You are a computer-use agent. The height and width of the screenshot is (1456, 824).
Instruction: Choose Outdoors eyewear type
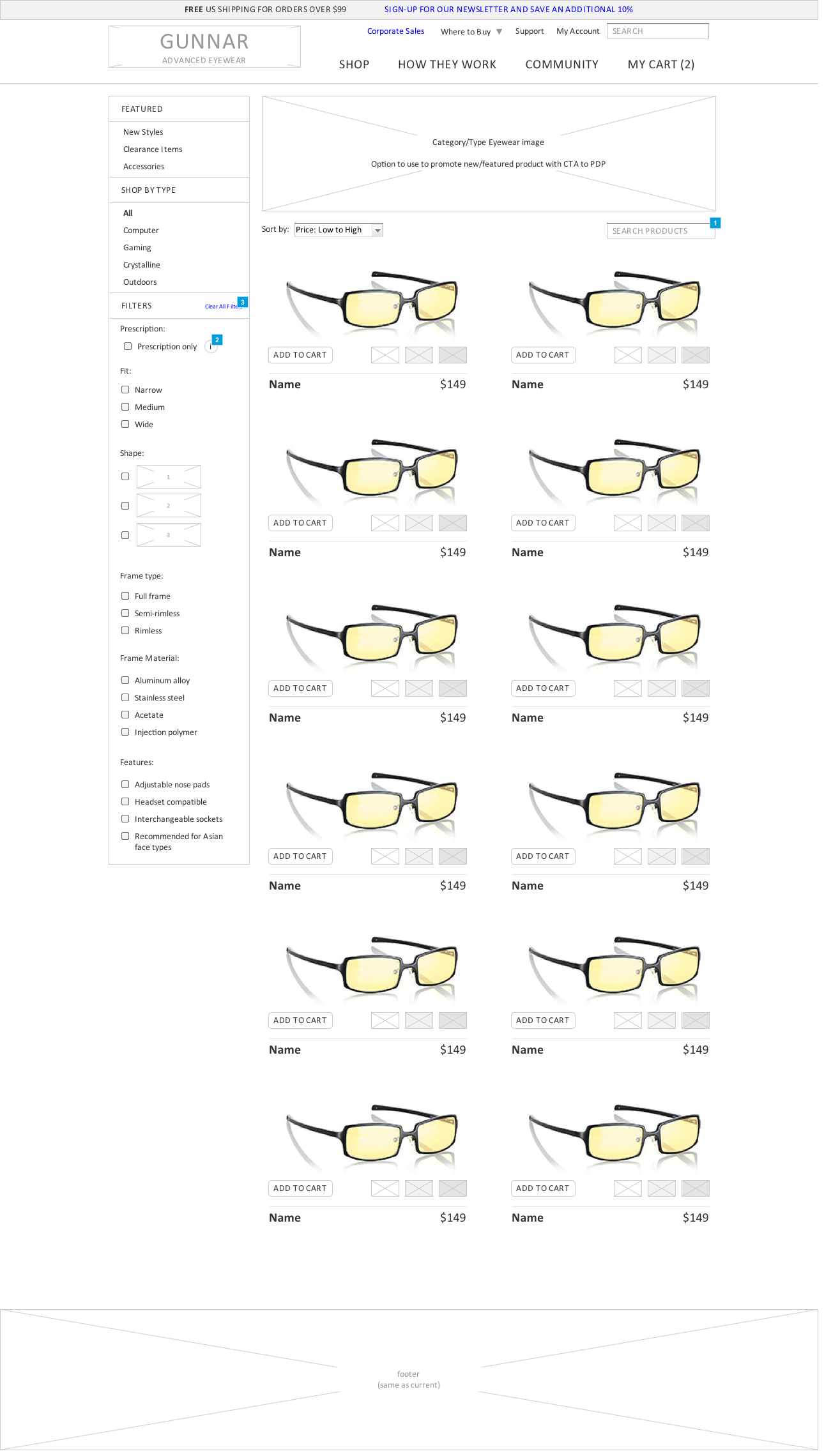coord(140,282)
